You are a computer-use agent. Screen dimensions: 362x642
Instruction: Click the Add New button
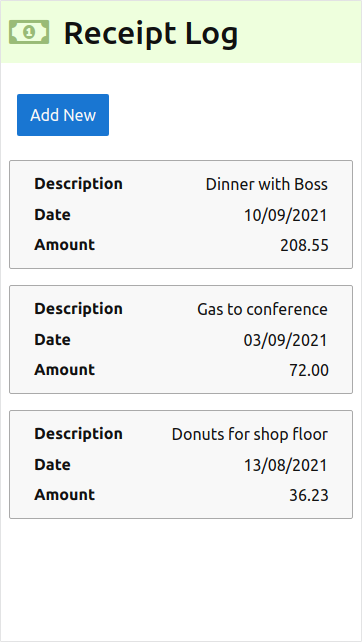tap(63, 115)
